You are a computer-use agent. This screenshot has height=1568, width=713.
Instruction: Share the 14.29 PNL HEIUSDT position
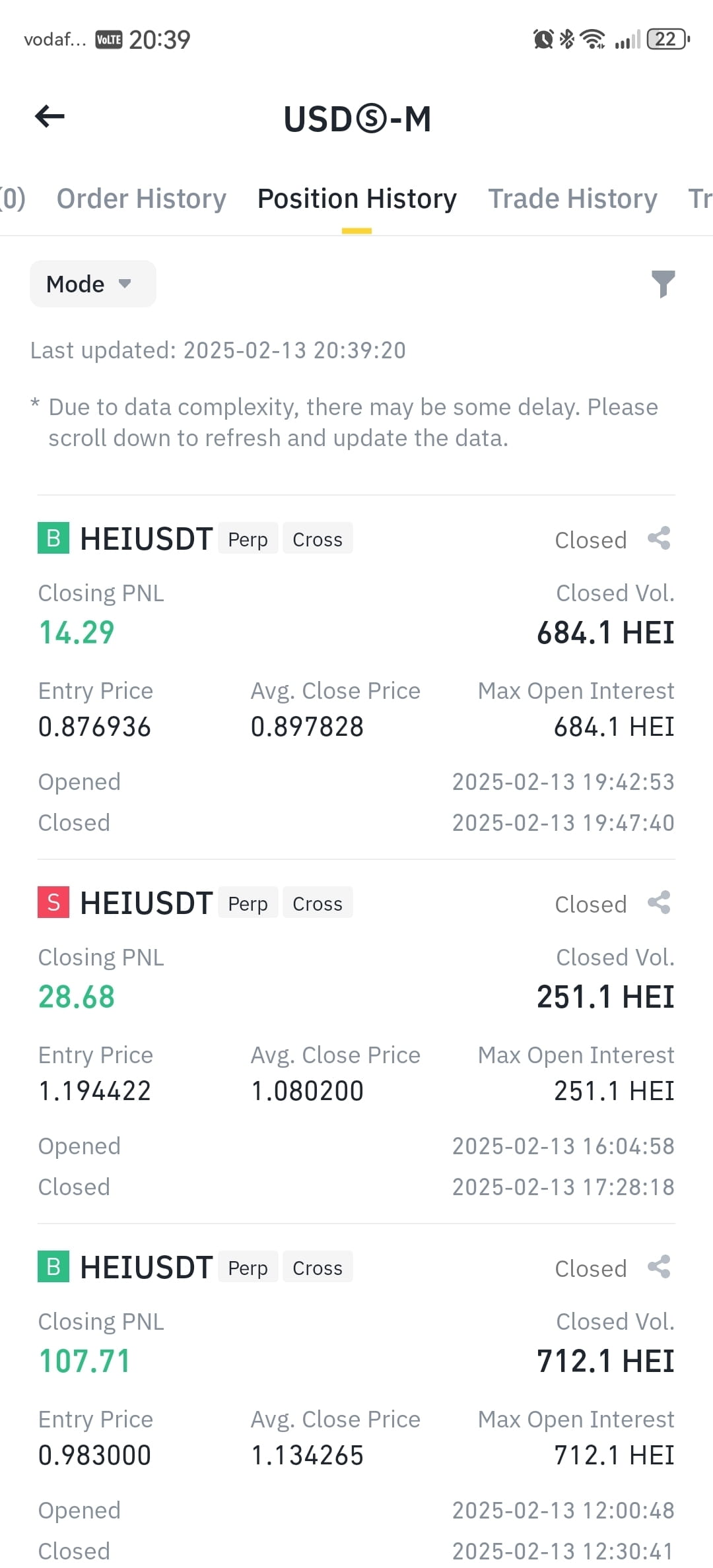(x=659, y=539)
